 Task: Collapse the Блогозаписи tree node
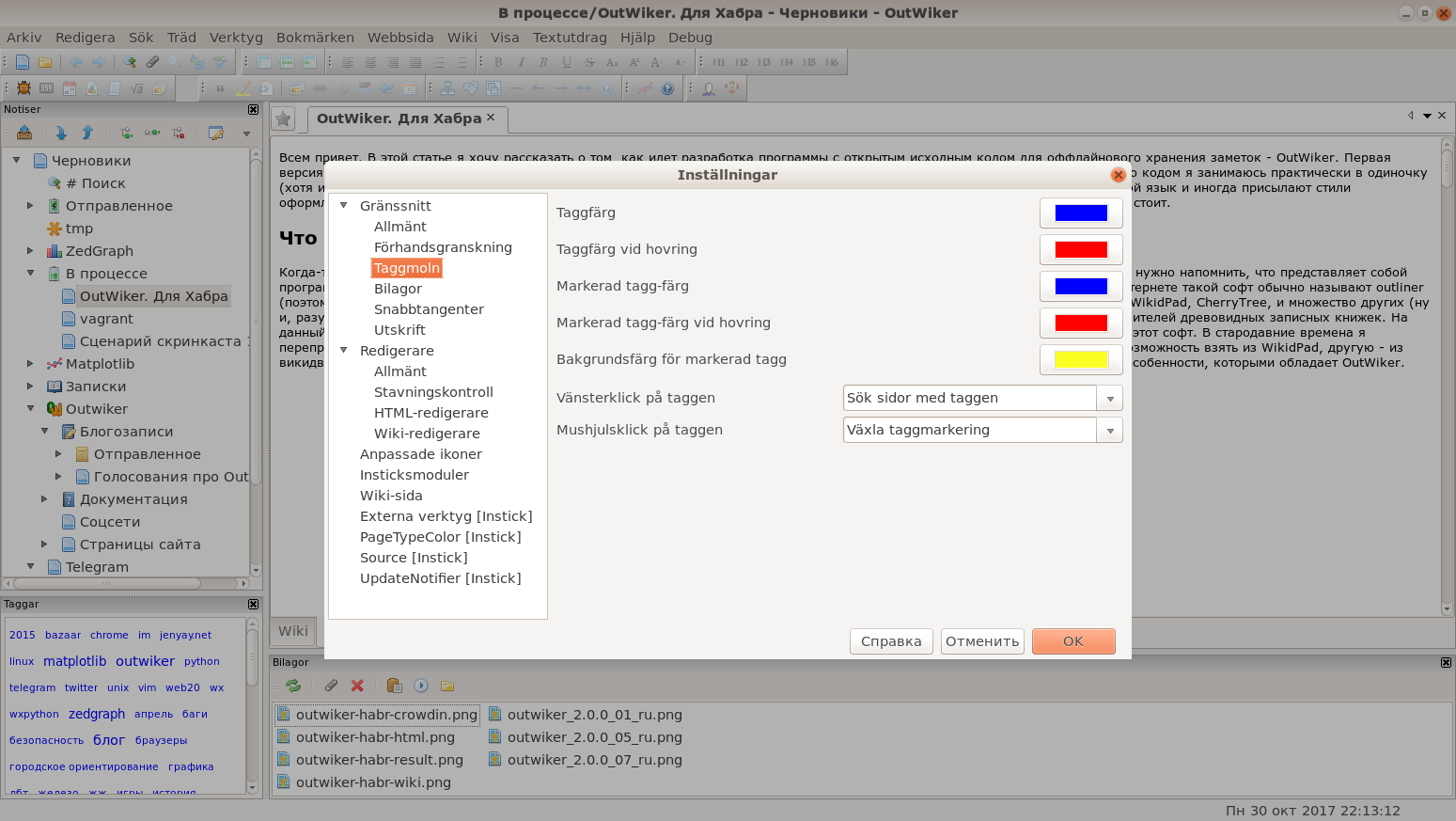click(x=44, y=431)
